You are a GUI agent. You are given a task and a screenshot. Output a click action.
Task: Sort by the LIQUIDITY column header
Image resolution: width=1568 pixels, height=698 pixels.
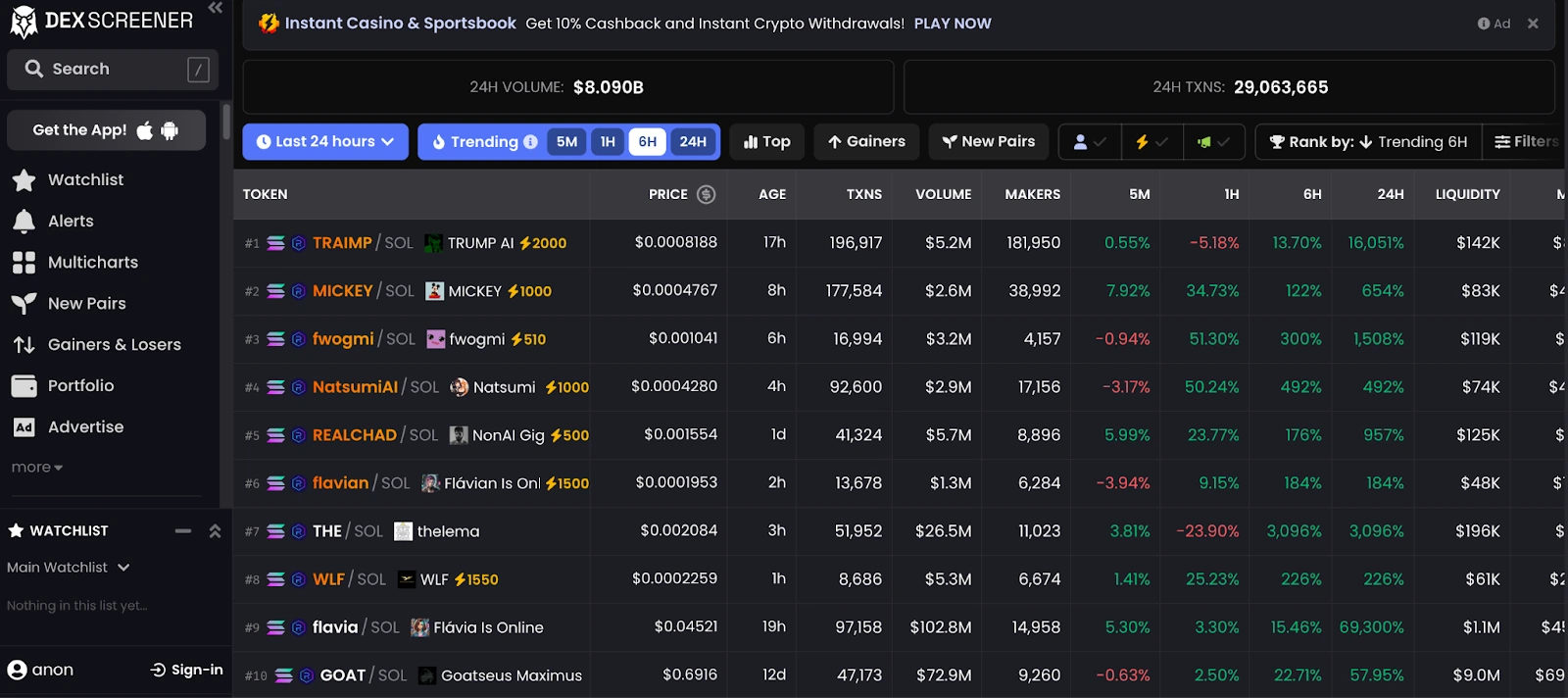[x=1467, y=194]
